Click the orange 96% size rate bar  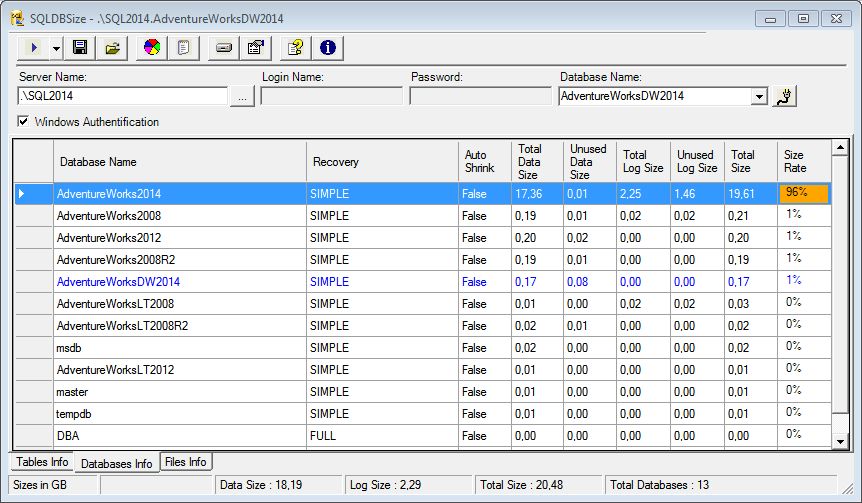pos(803,194)
